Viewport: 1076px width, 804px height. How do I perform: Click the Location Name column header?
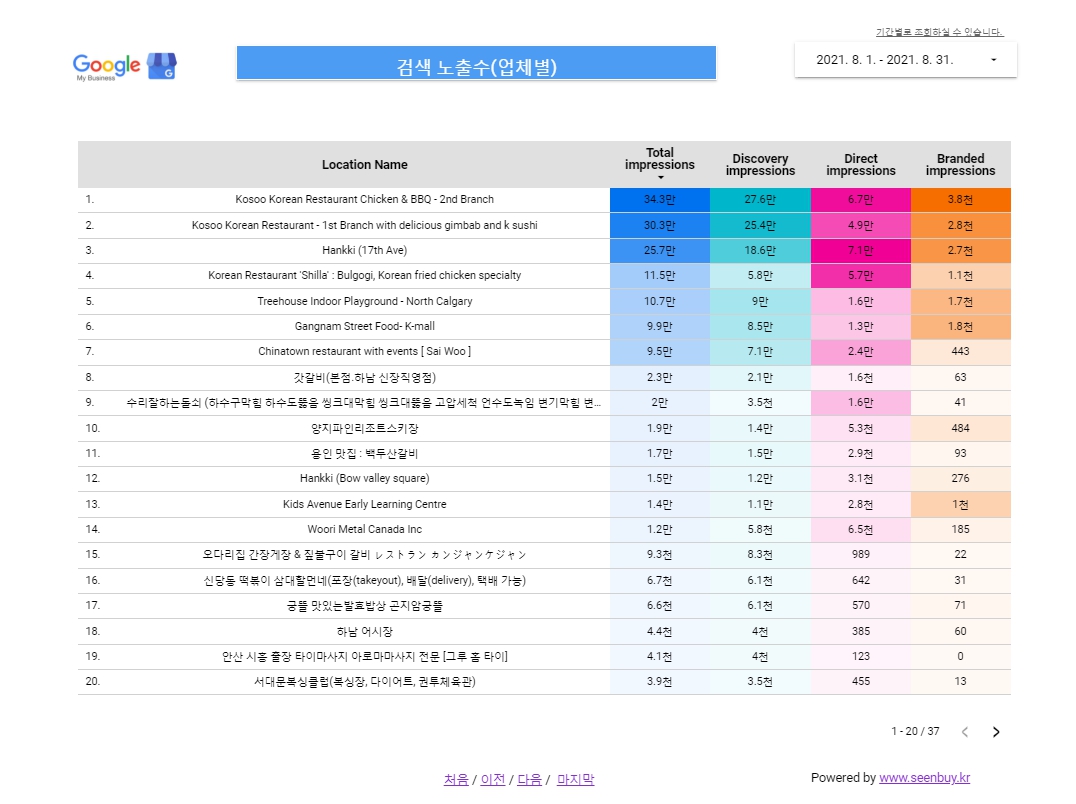coord(365,164)
